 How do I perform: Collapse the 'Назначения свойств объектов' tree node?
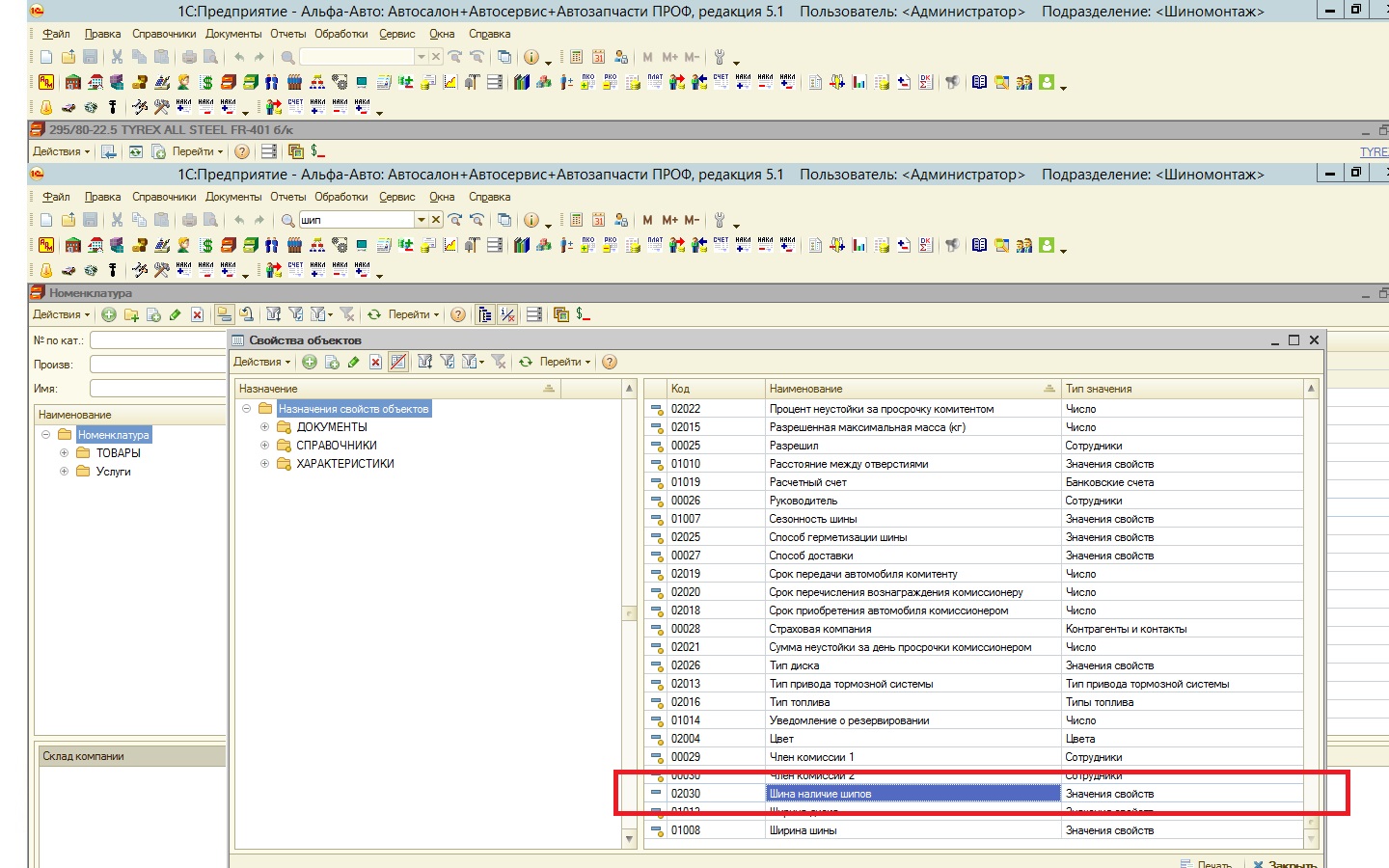coord(247,409)
